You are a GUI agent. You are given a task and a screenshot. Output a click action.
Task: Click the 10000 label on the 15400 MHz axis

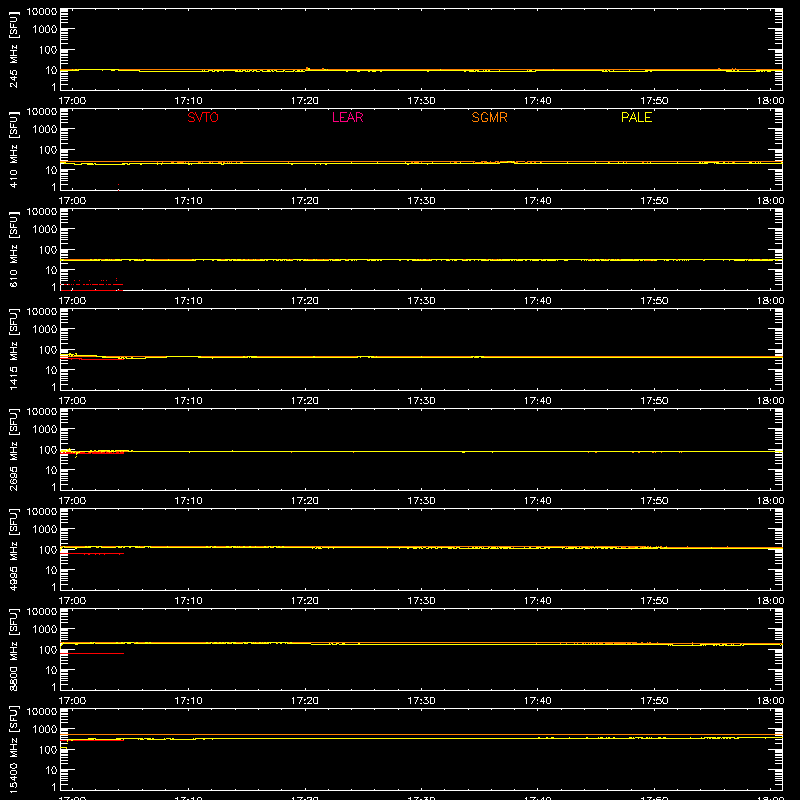point(42,712)
